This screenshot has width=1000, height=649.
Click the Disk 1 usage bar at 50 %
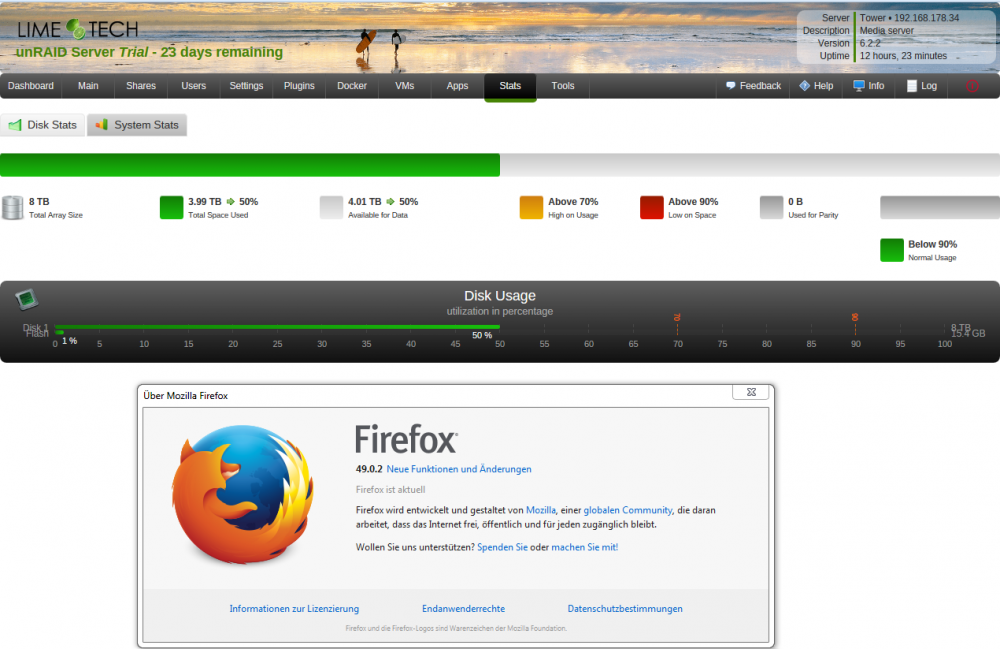pyautogui.click(x=277, y=327)
